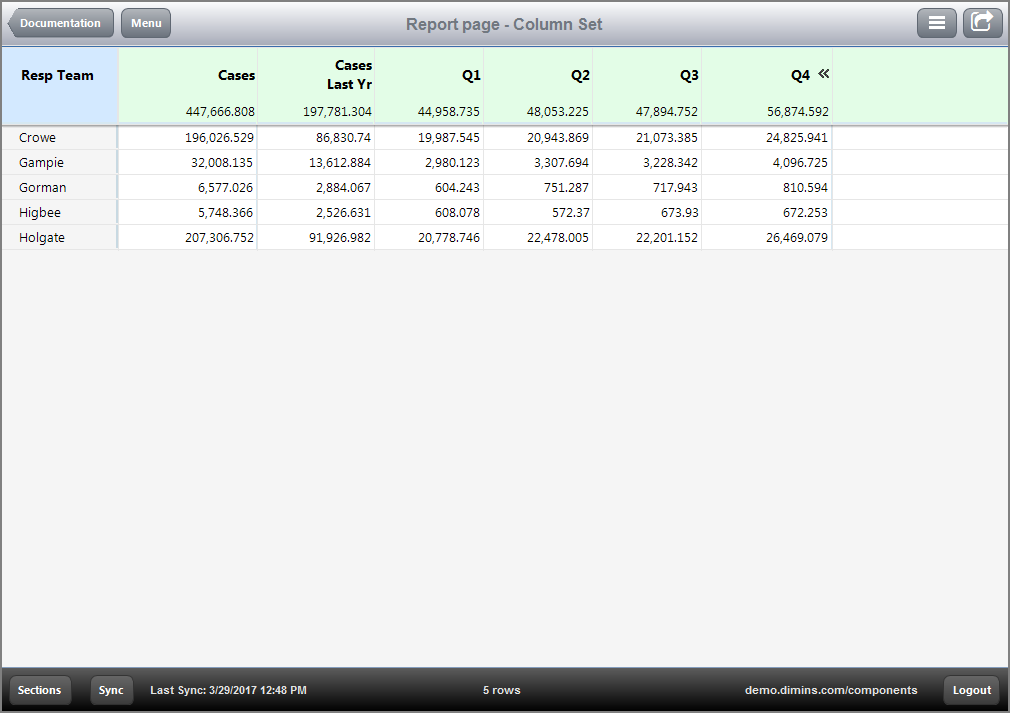Navigate back with the Documentation button

(x=62, y=22)
